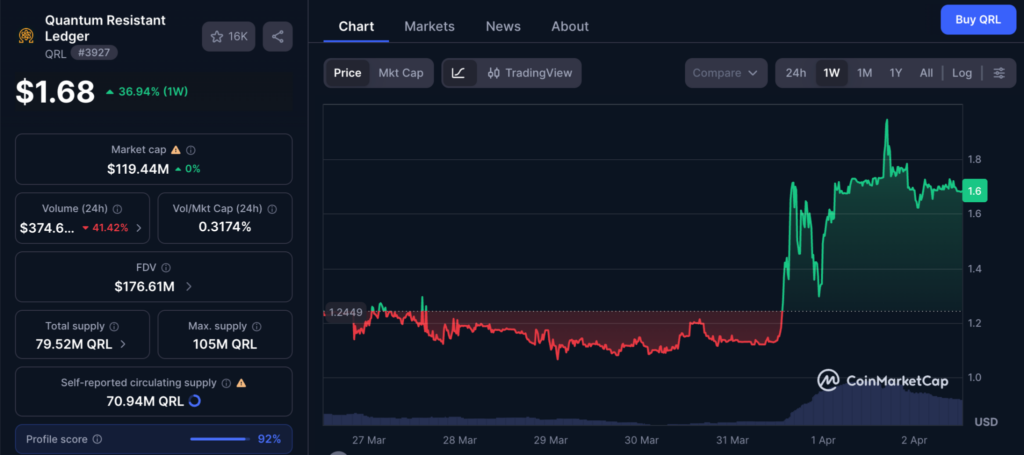The width and height of the screenshot is (1024, 455).
Task: Click Market cap warning triangle icon
Action: coord(176,149)
